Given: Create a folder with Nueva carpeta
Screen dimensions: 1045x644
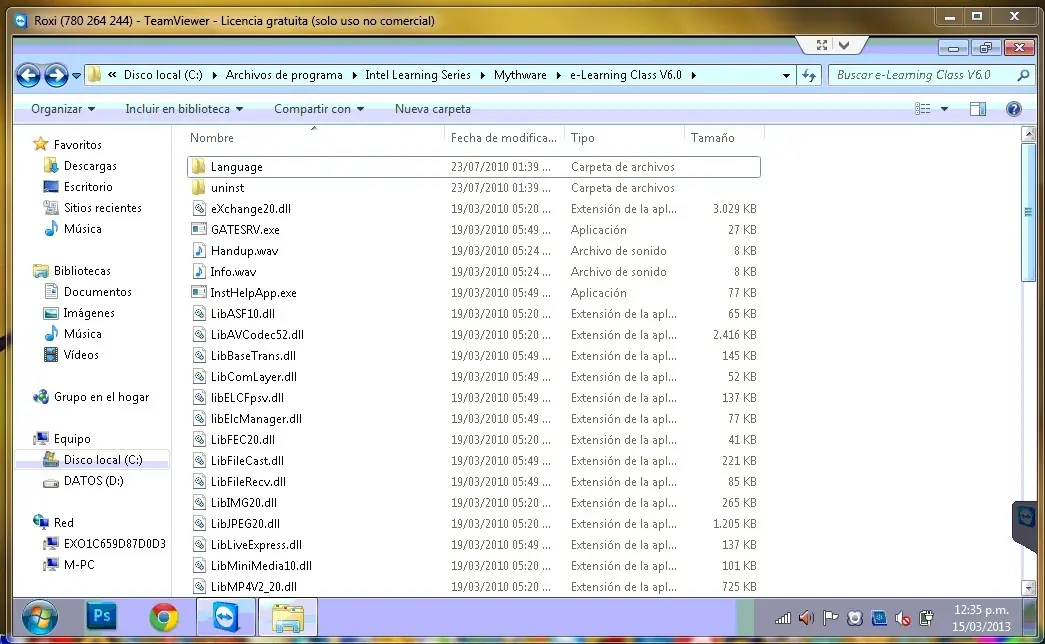Looking at the screenshot, I should tap(433, 109).
